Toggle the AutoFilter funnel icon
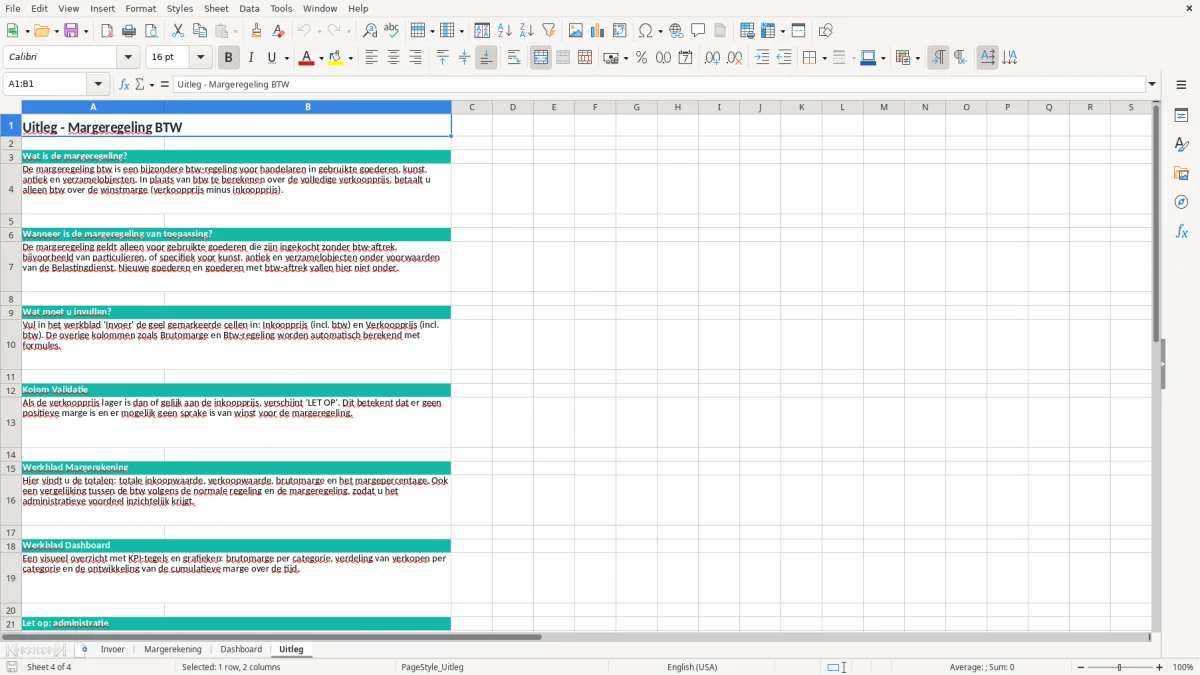Screen dimensions: 1200x675 pyautogui.click(x=548, y=31)
